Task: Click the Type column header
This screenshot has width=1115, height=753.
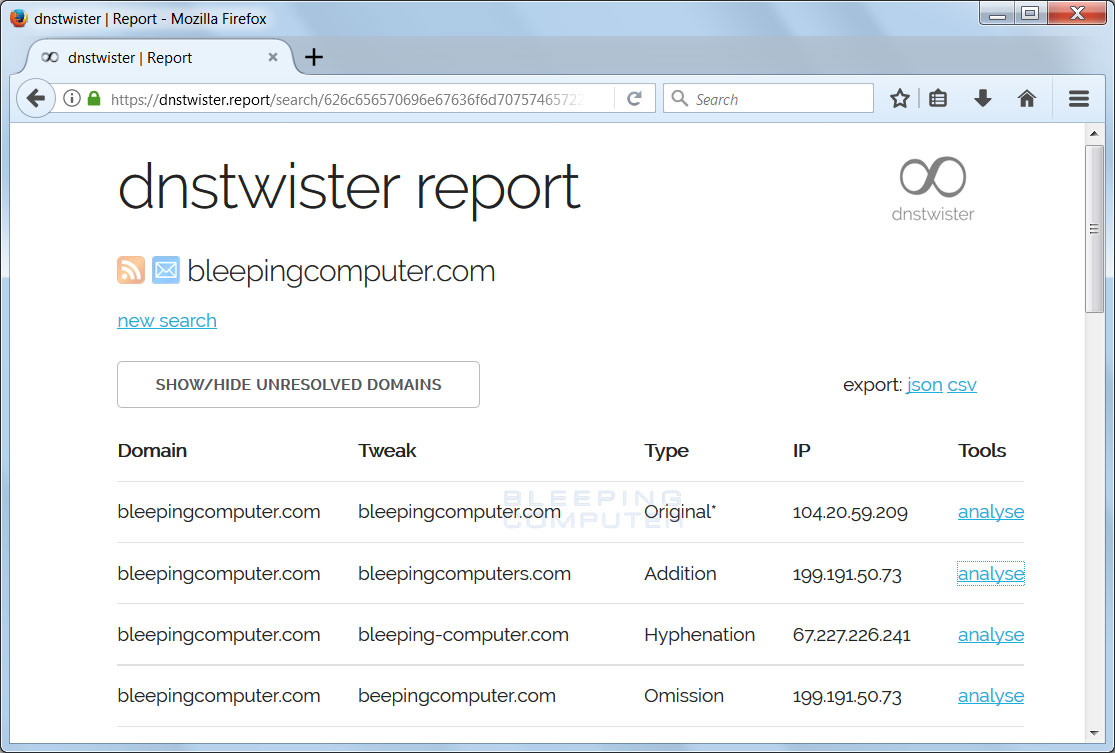Action: 666,452
